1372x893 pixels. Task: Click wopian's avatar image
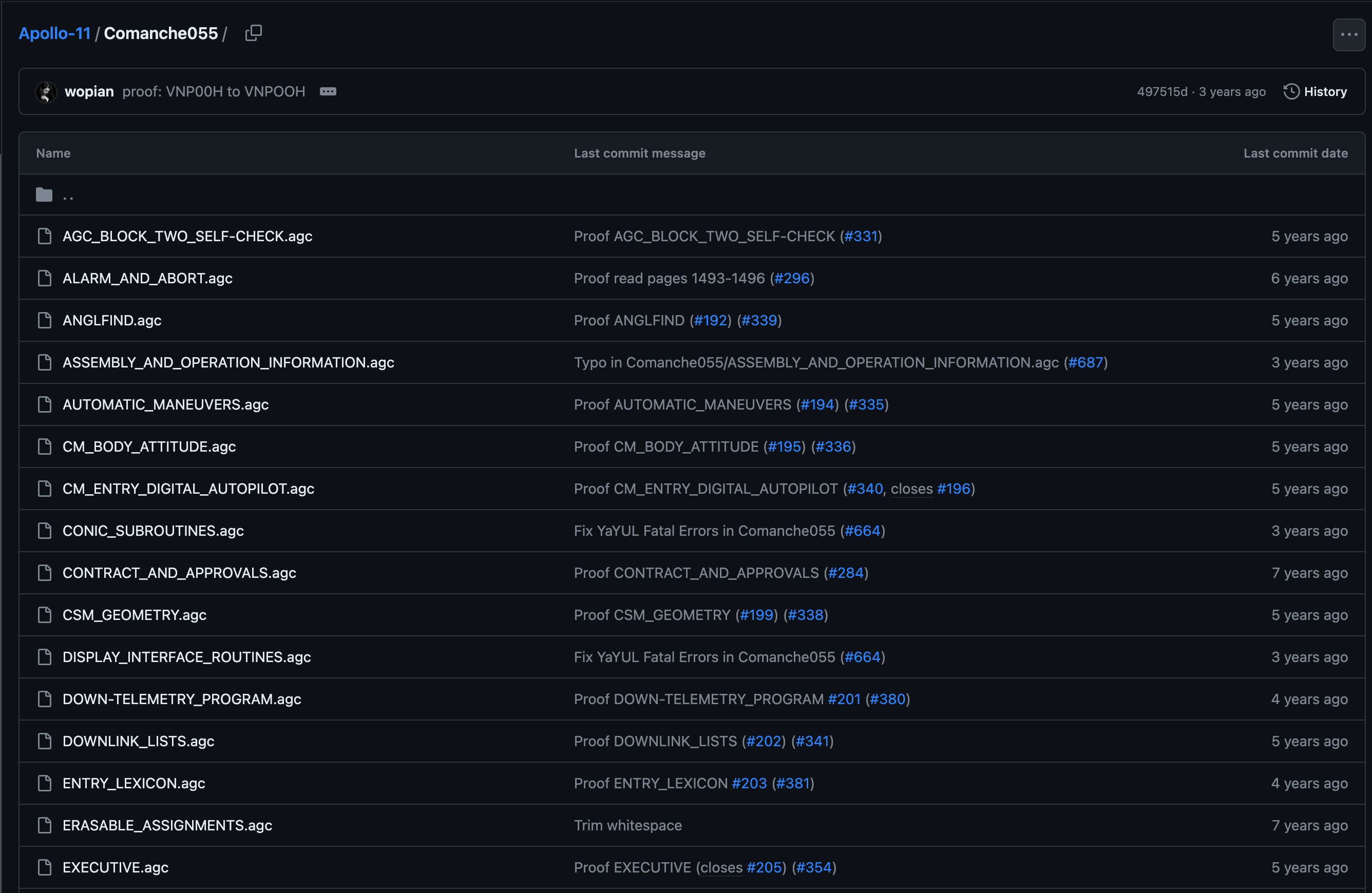click(x=46, y=91)
